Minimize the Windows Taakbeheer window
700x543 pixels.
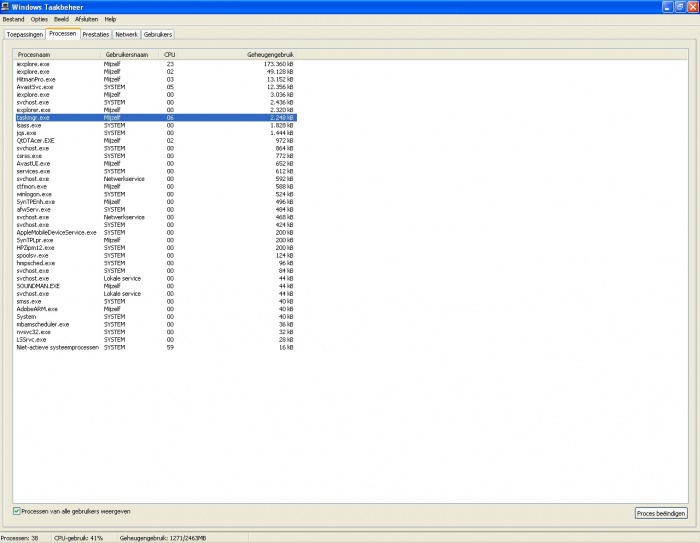[x=667, y=7]
